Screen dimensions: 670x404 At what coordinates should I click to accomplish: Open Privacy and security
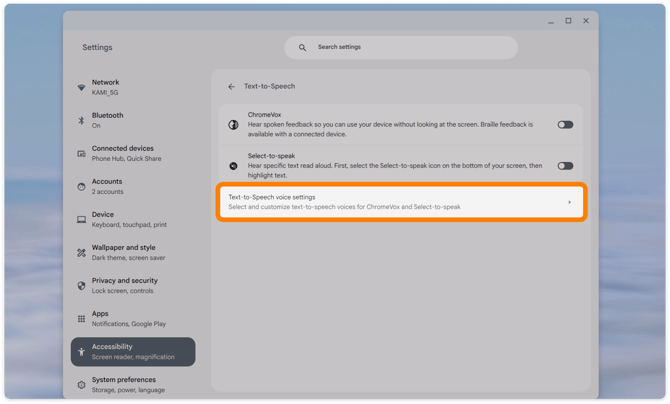(133, 286)
